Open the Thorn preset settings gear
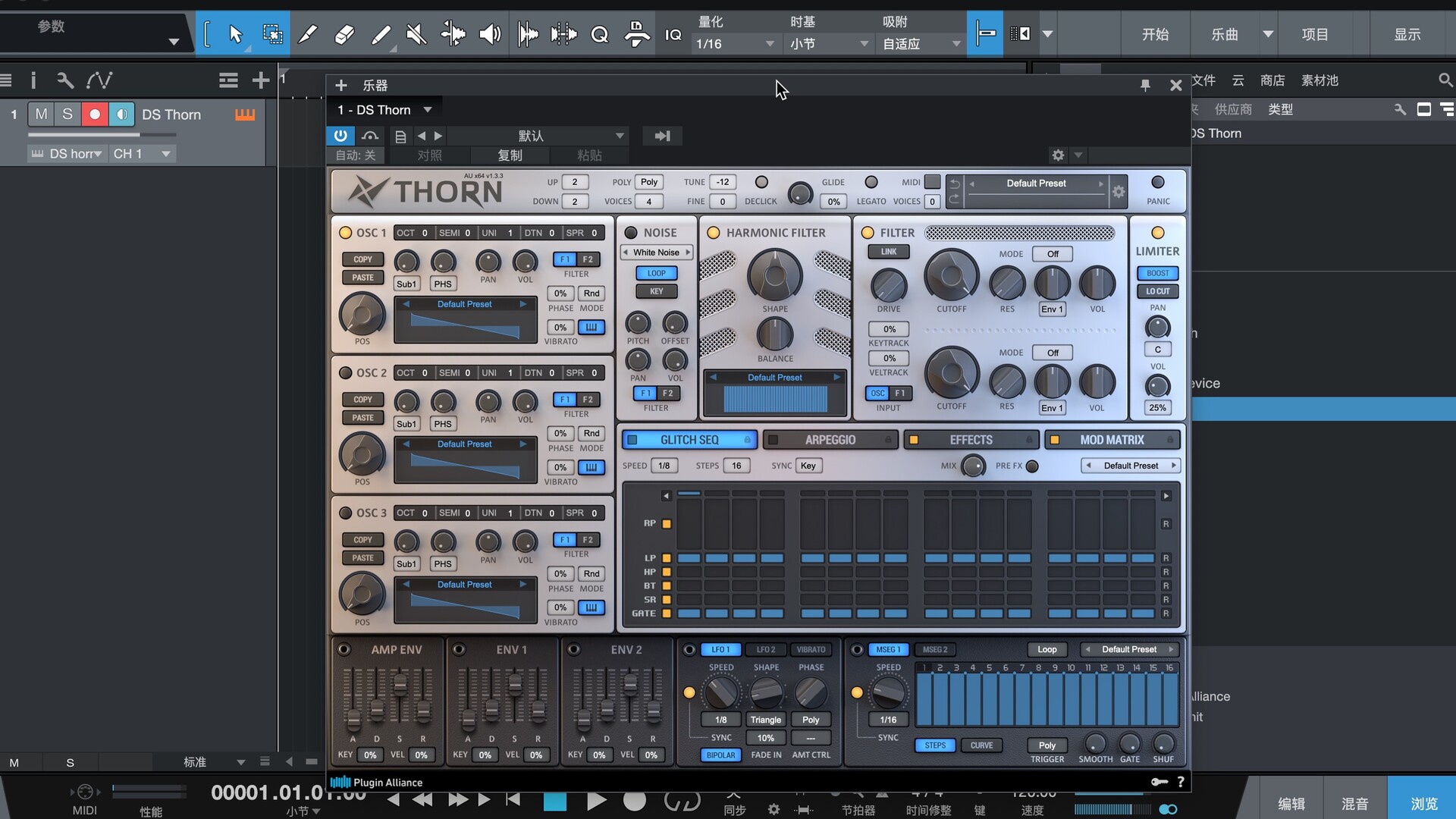Viewport: 1456px width, 819px height. (1119, 192)
